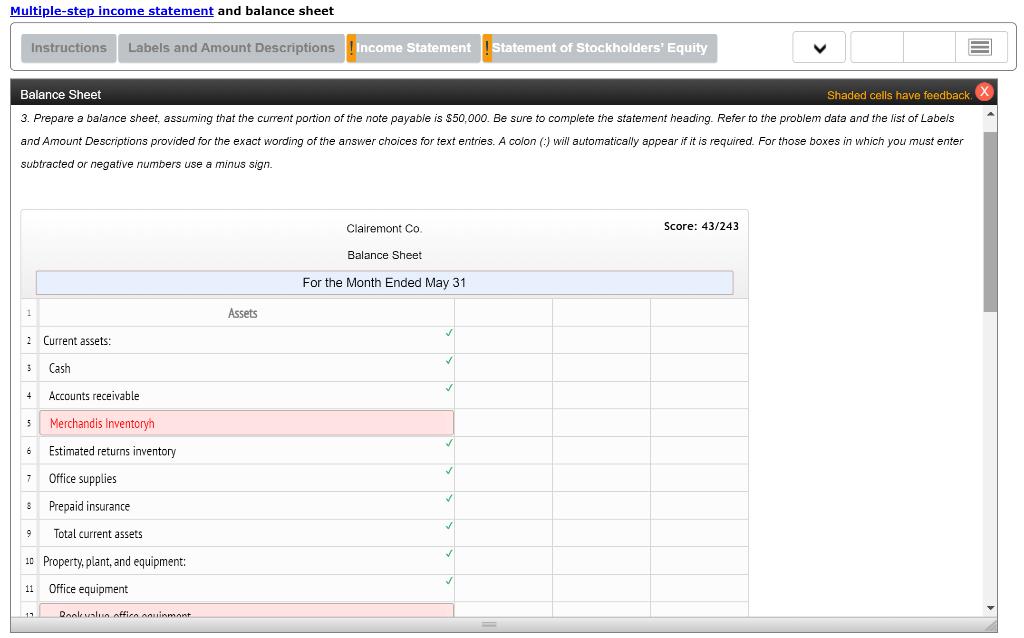Viewport: 1024px width, 638px height.
Task: Click the checkmark beside Office equipment row
Action: pyautogui.click(x=449, y=578)
